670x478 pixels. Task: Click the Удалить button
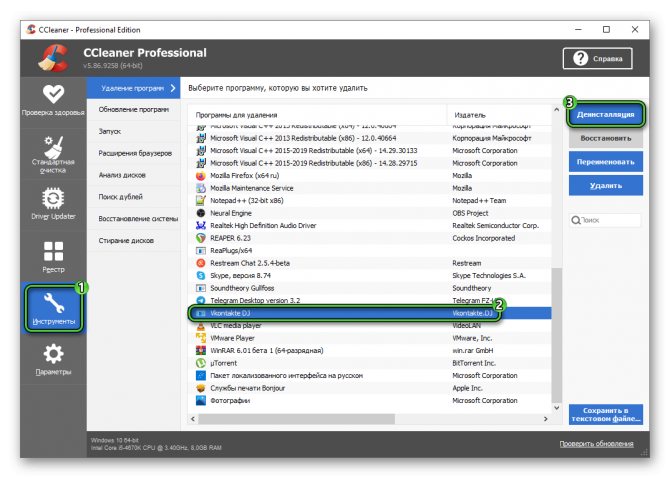point(605,185)
